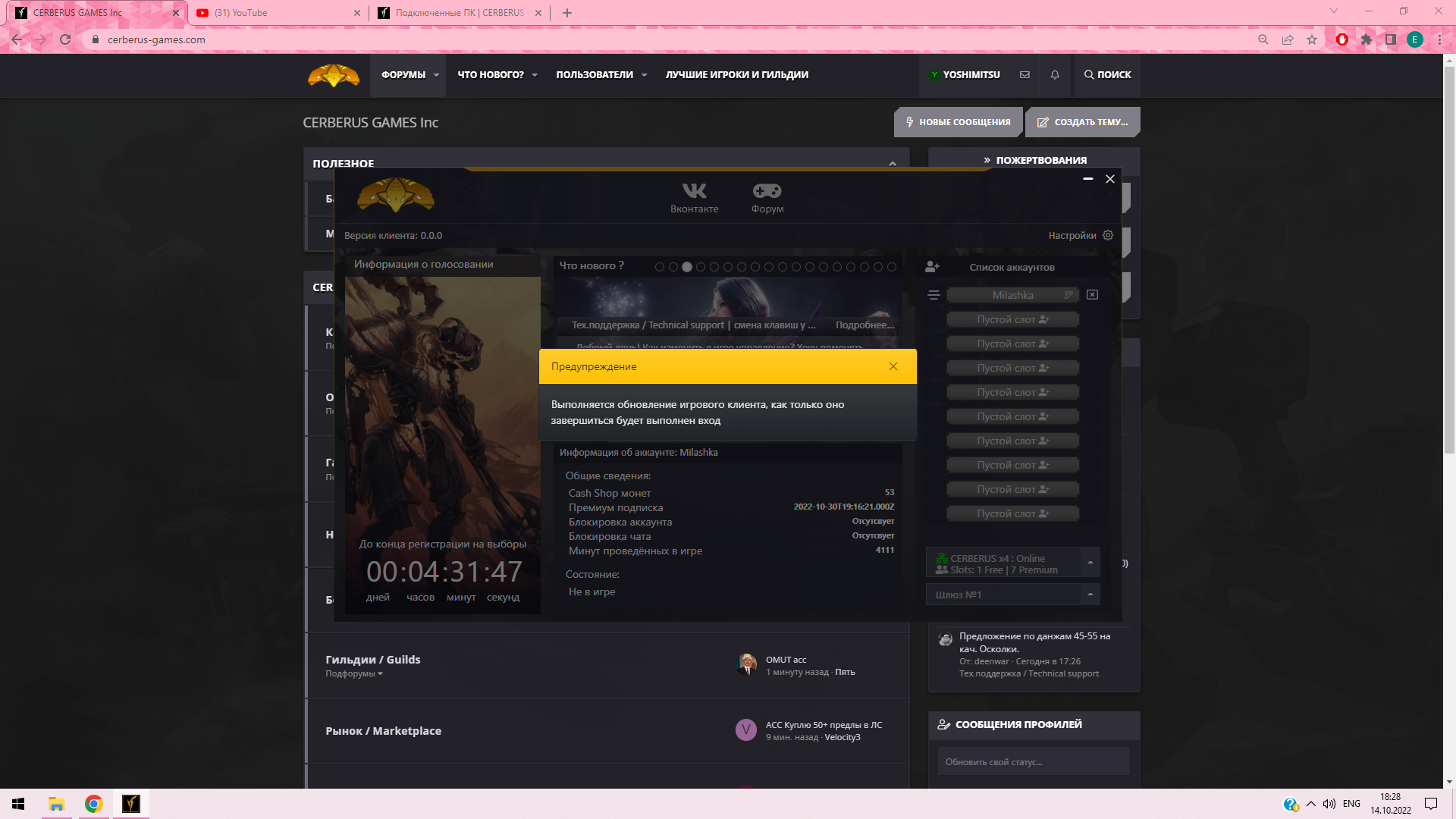Open ПОЖЕРТВОВАНИЯ link

tap(1040, 160)
